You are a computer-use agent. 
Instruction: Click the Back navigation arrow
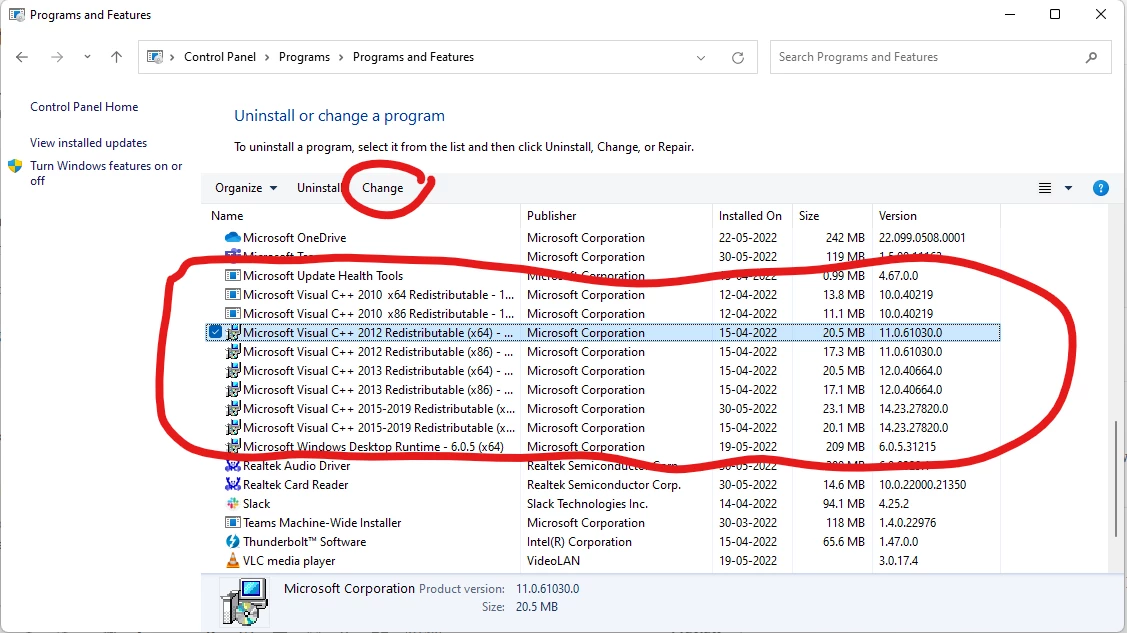[x=22, y=57]
